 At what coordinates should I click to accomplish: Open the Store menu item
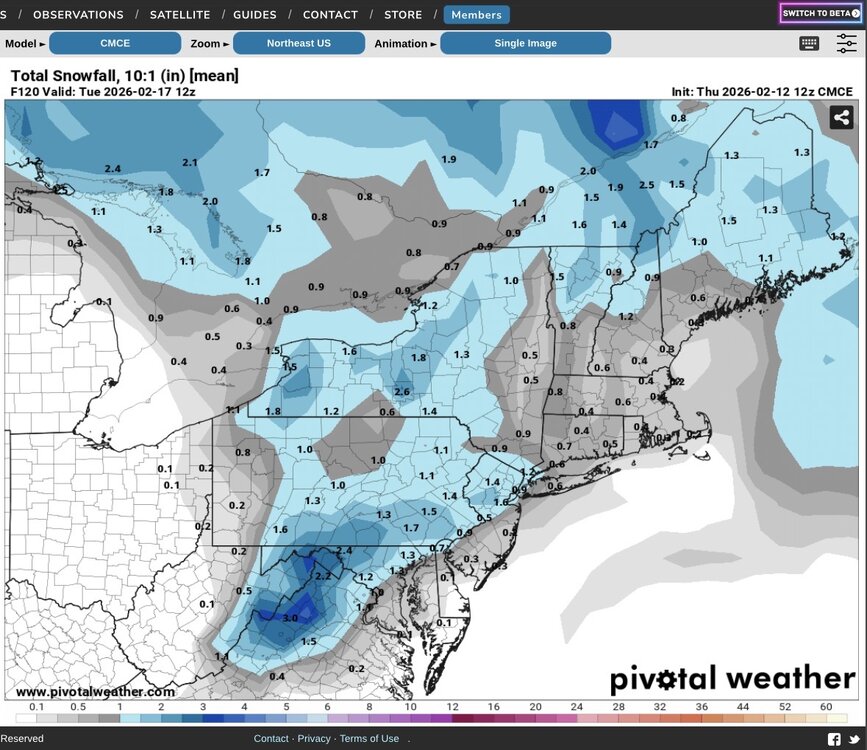pos(403,15)
